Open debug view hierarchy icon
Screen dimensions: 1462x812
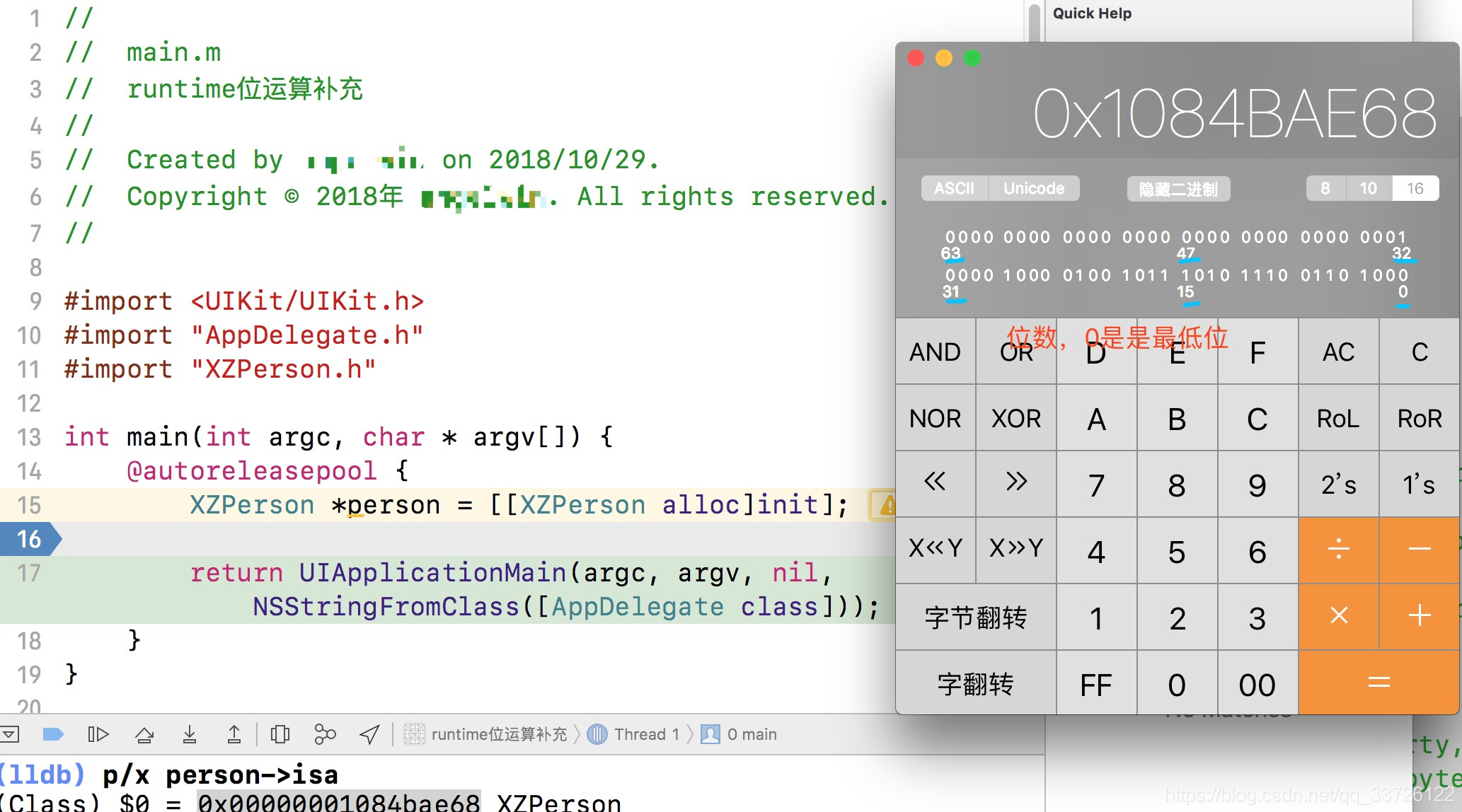tap(280, 734)
